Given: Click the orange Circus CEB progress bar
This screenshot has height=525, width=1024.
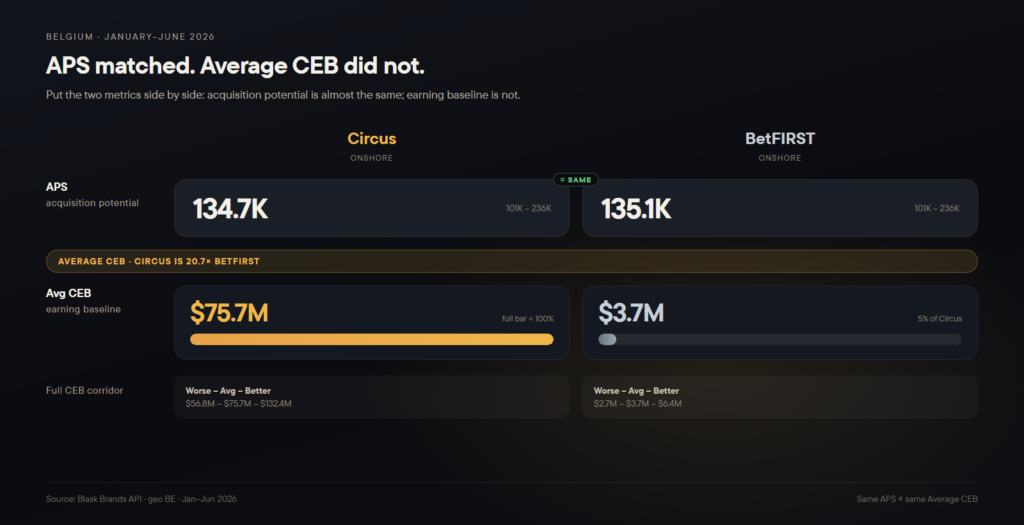Looking at the screenshot, I should point(372,340).
